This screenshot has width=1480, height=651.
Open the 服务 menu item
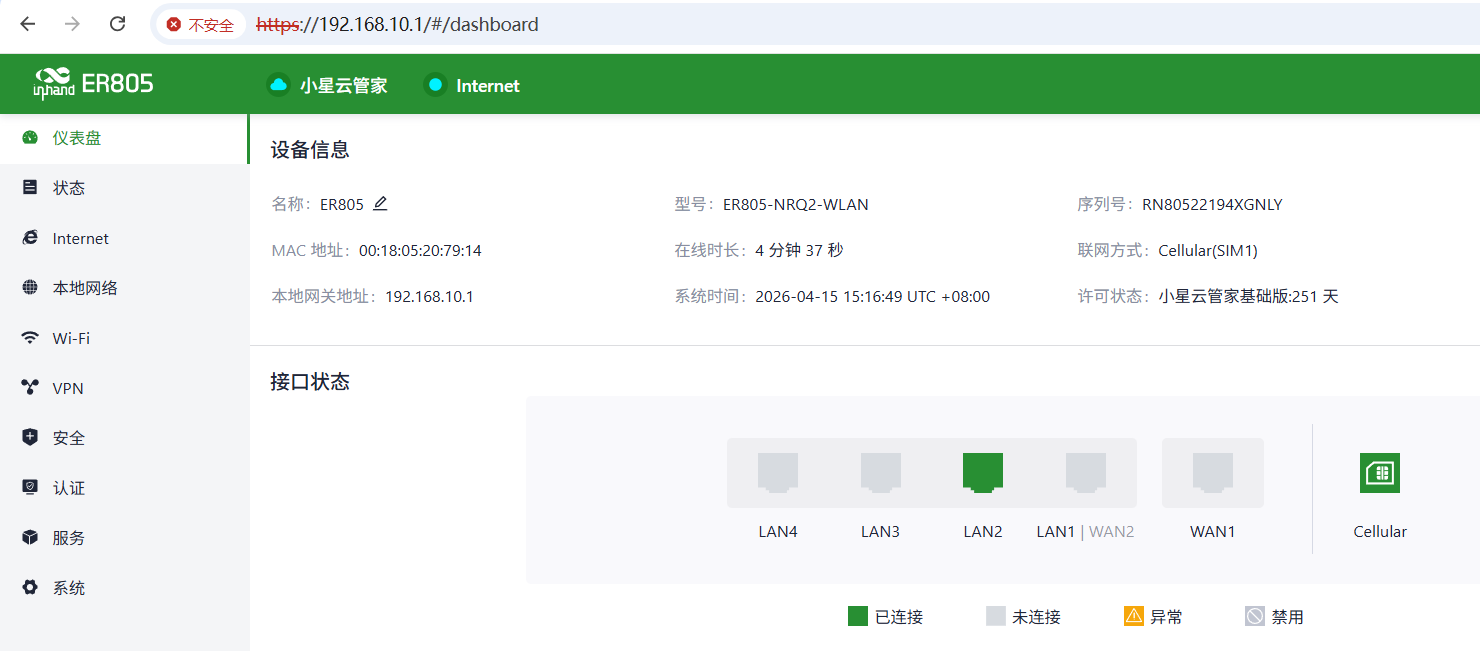click(x=124, y=538)
